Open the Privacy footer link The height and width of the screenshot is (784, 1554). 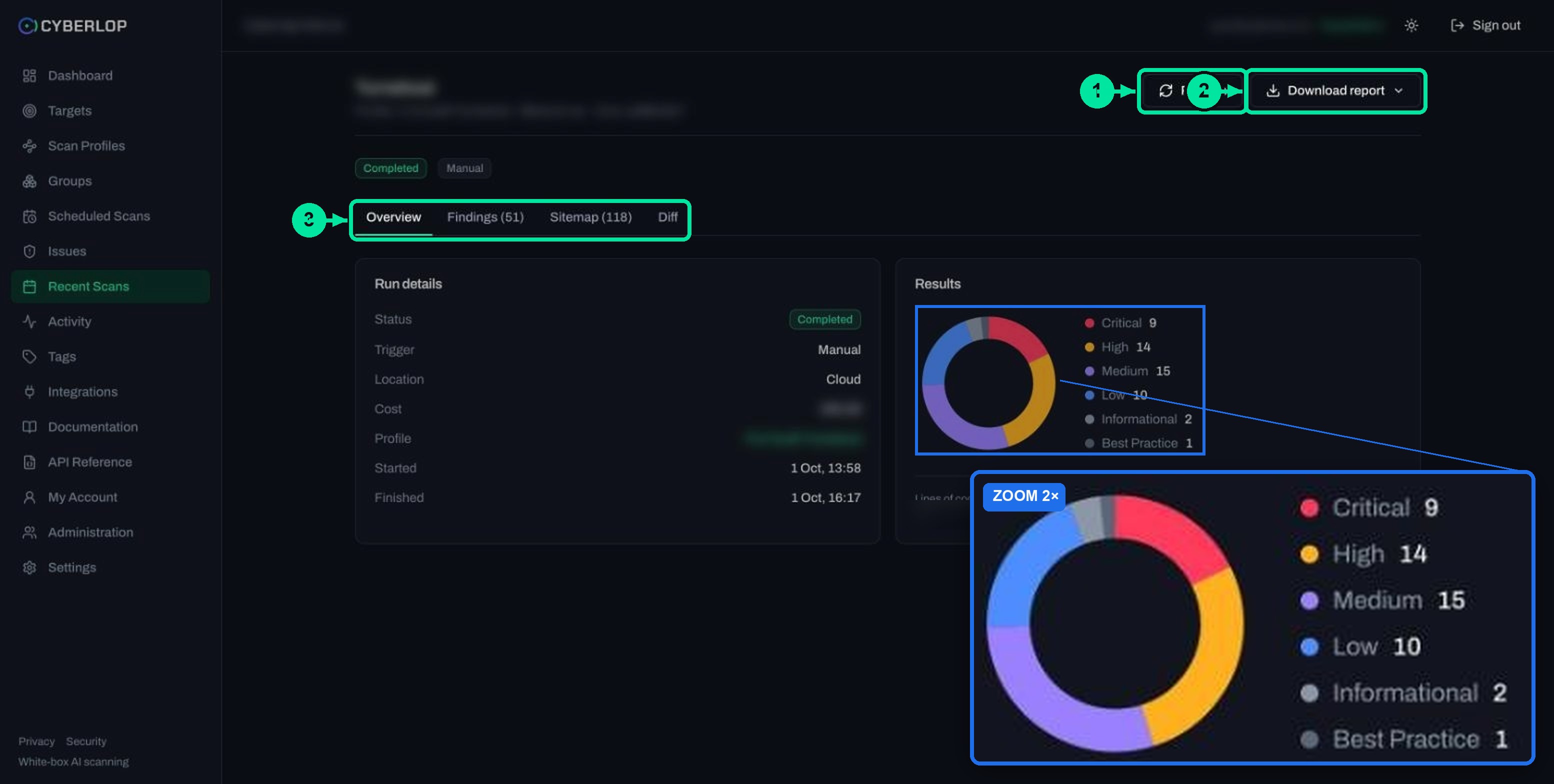36,741
